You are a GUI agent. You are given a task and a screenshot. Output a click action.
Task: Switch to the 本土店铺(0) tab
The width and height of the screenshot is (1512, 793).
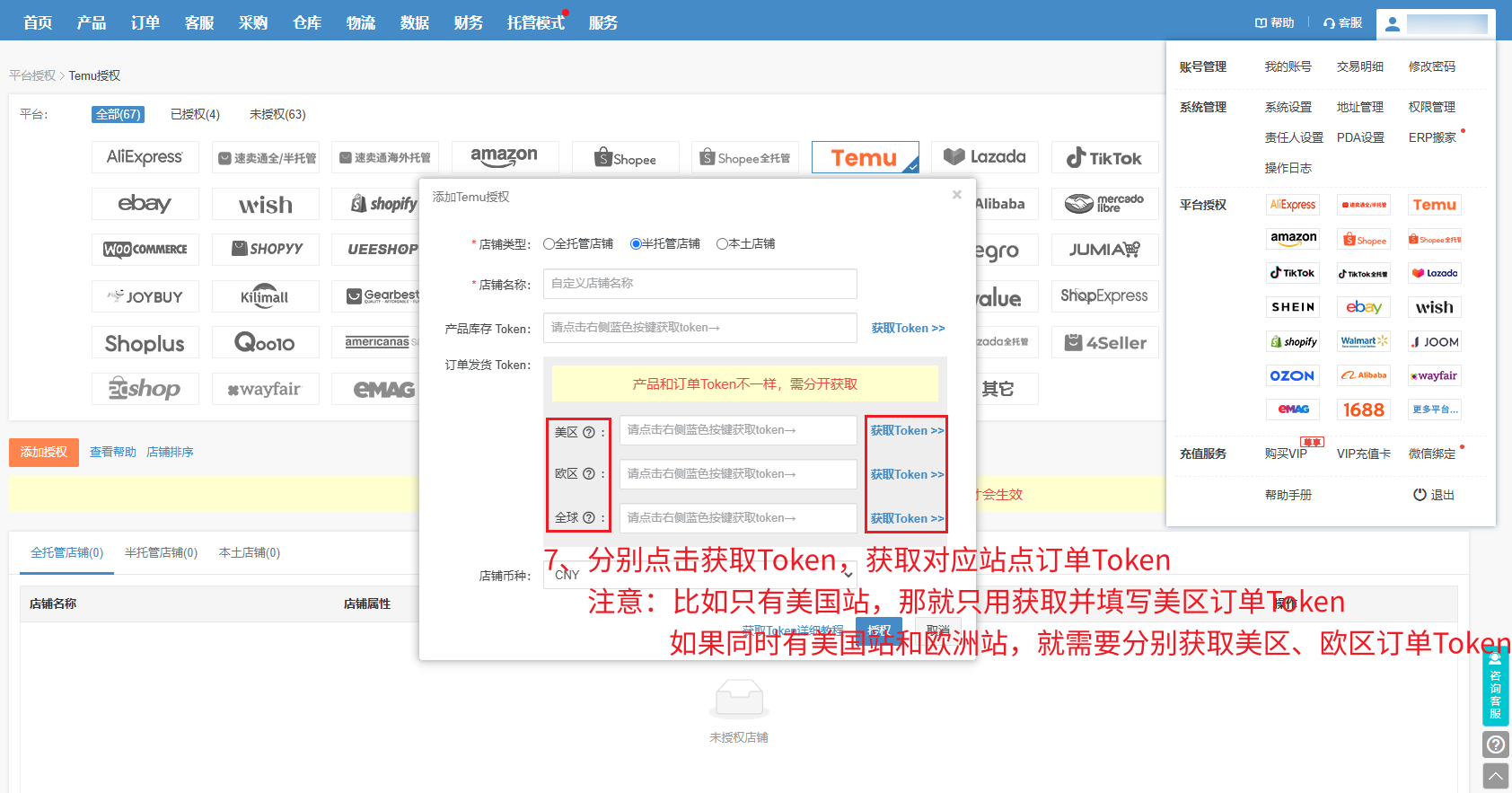(x=250, y=553)
